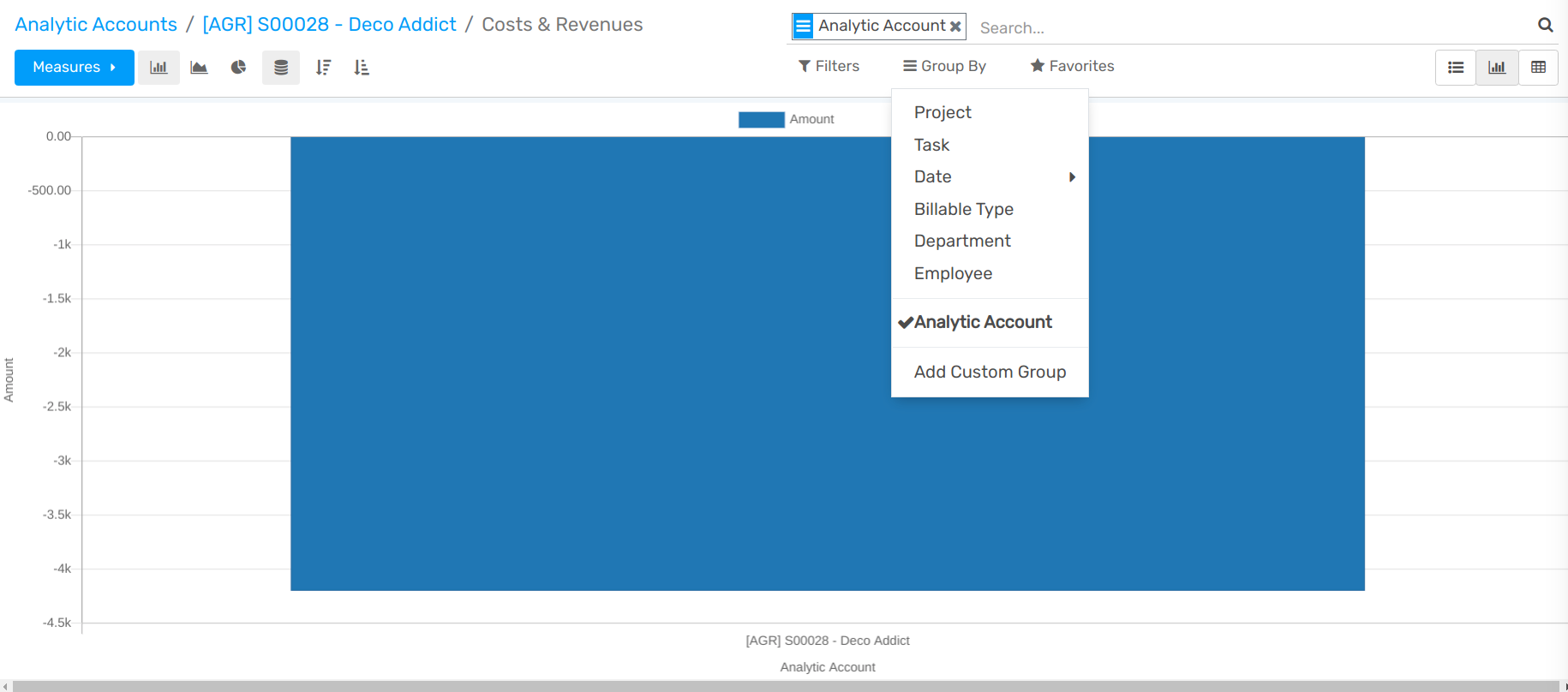1568x692 pixels.
Task: Sort chart in descending order
Action: [323, 68]
